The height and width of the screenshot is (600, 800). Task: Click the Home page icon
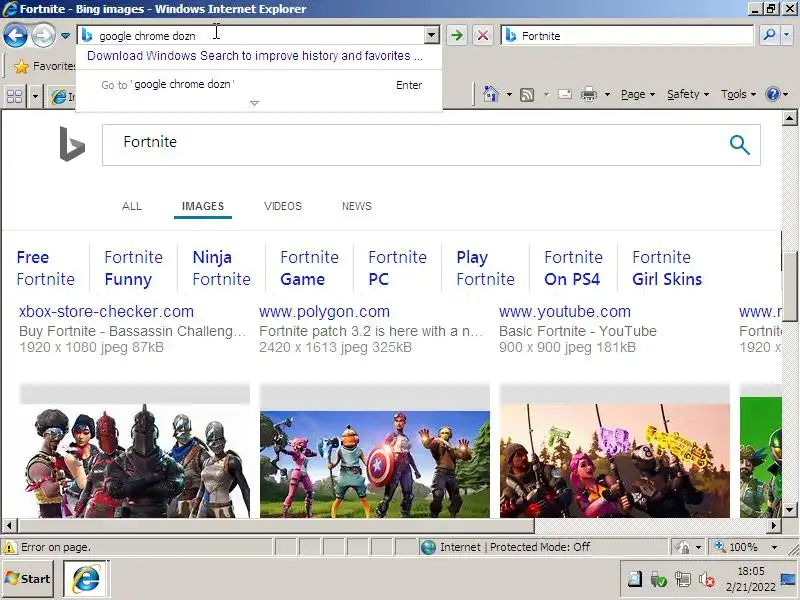(x=490, y=94)
